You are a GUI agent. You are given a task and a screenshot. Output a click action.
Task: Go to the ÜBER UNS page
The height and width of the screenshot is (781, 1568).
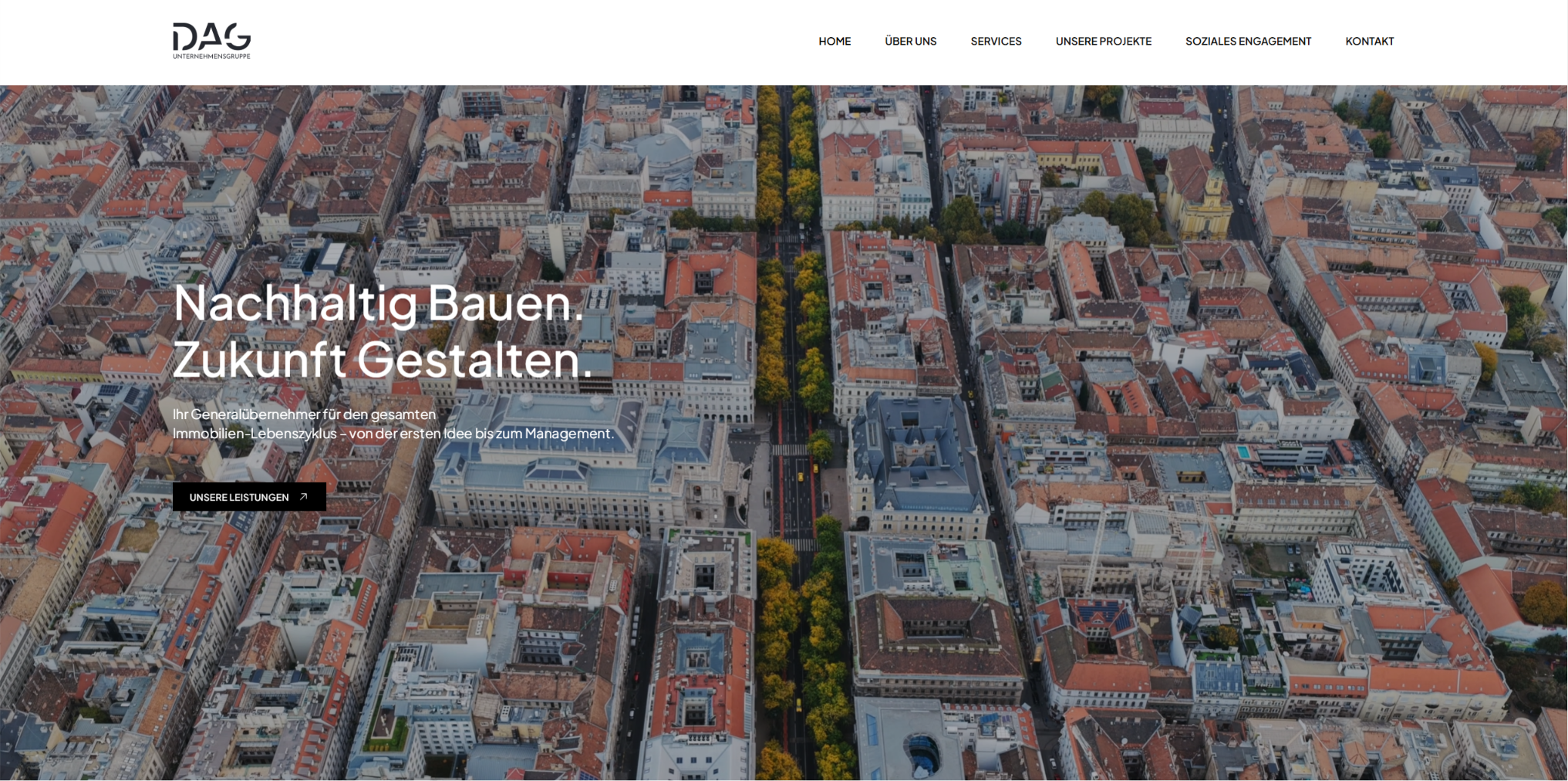click(910, 41)
